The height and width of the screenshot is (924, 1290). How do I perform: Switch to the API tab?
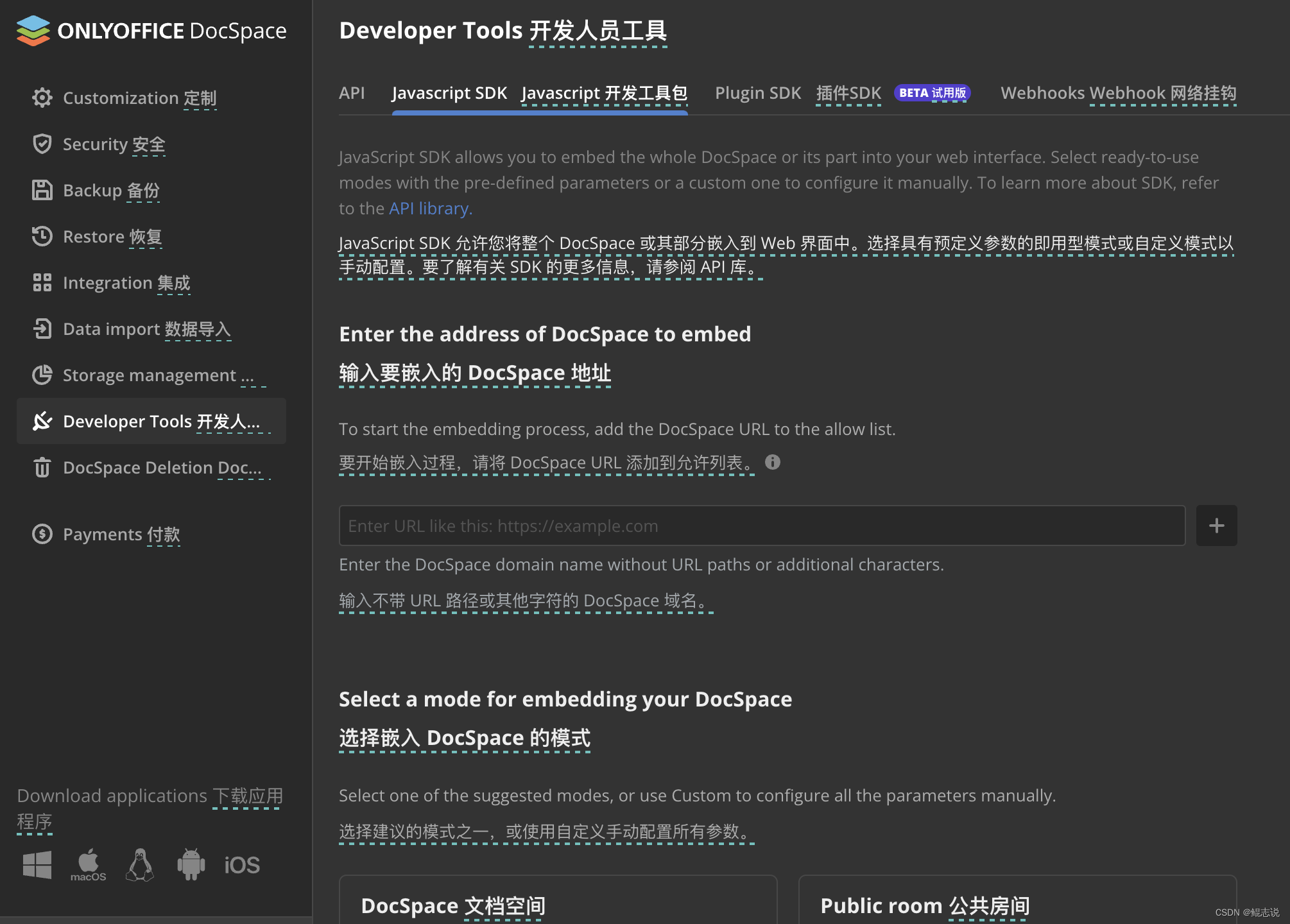[352, 93]
